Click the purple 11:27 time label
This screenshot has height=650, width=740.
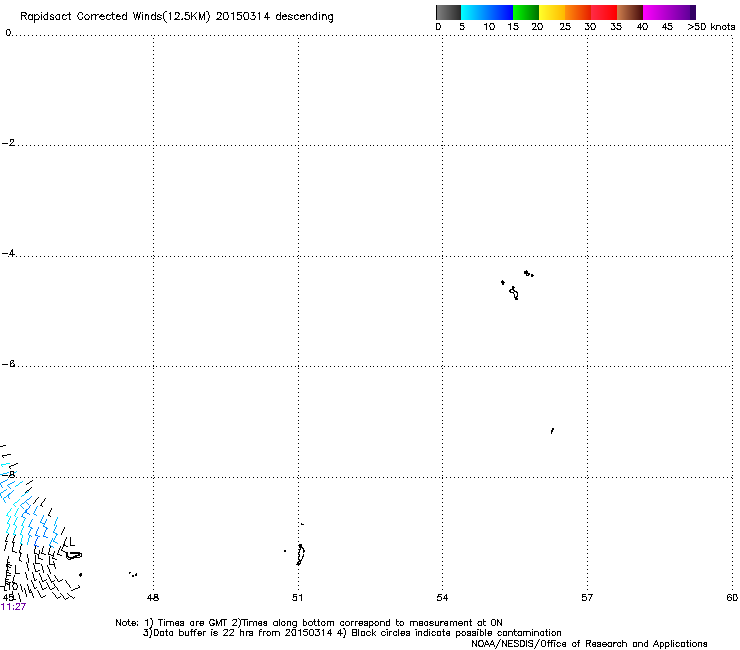point(13,607)
